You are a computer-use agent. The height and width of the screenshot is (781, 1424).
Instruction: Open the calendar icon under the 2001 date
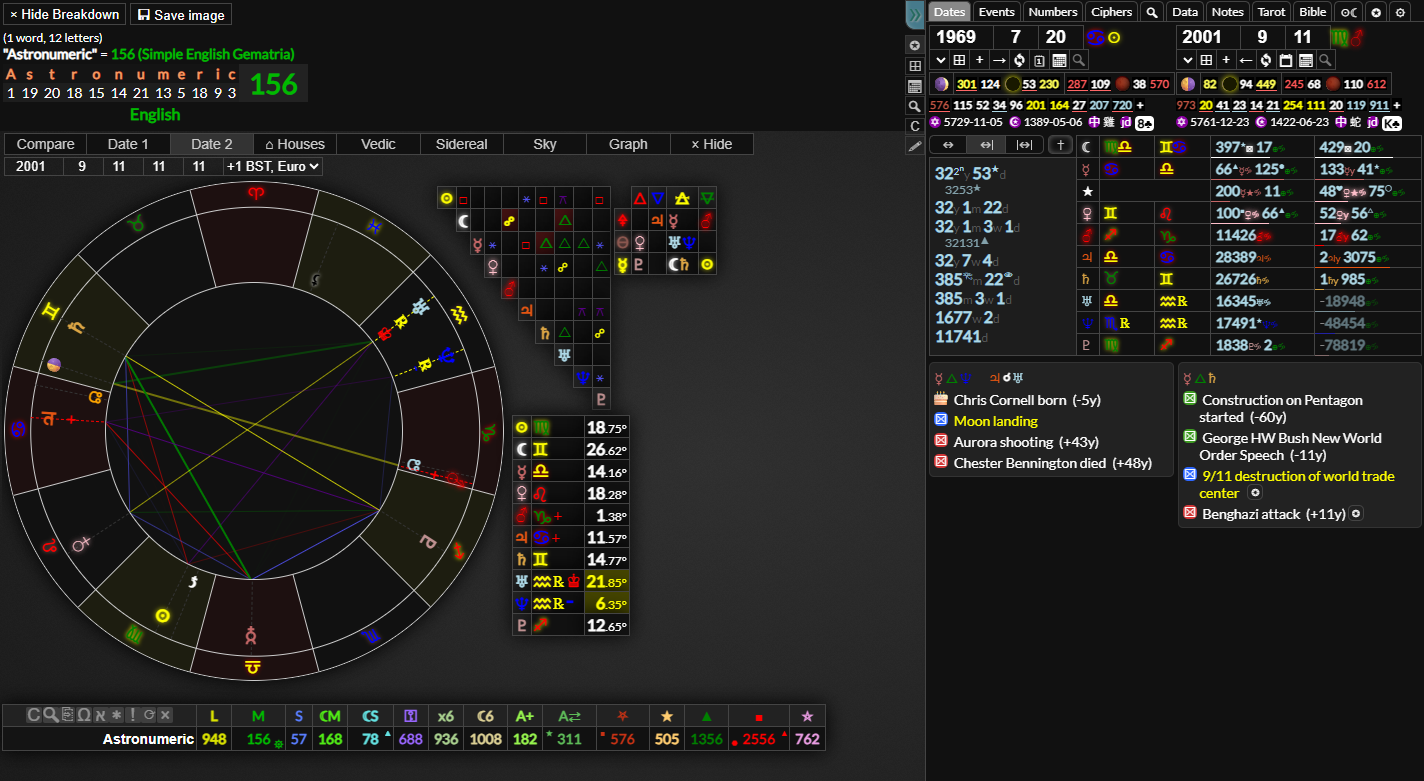tap(1286, 60)
